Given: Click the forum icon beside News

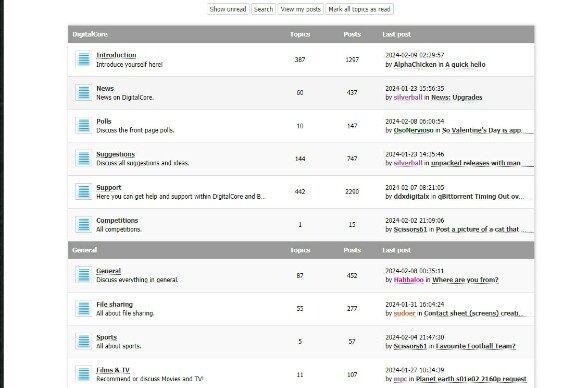Looking at the screenshot, I should [x=84, y=92].
